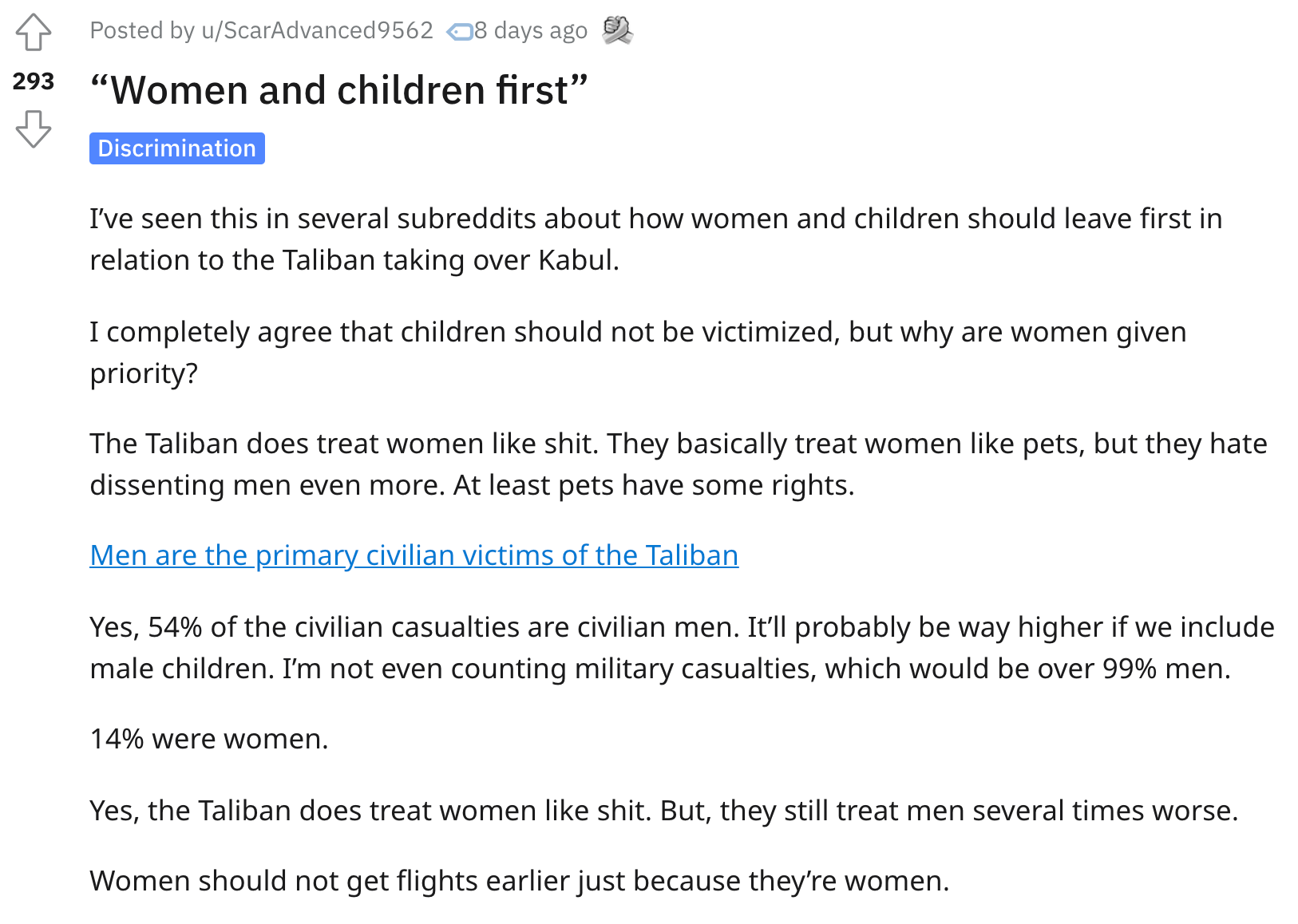Click the line '14% were women.'
Viewport: 1298px width, 924px height.
point(209,738)
